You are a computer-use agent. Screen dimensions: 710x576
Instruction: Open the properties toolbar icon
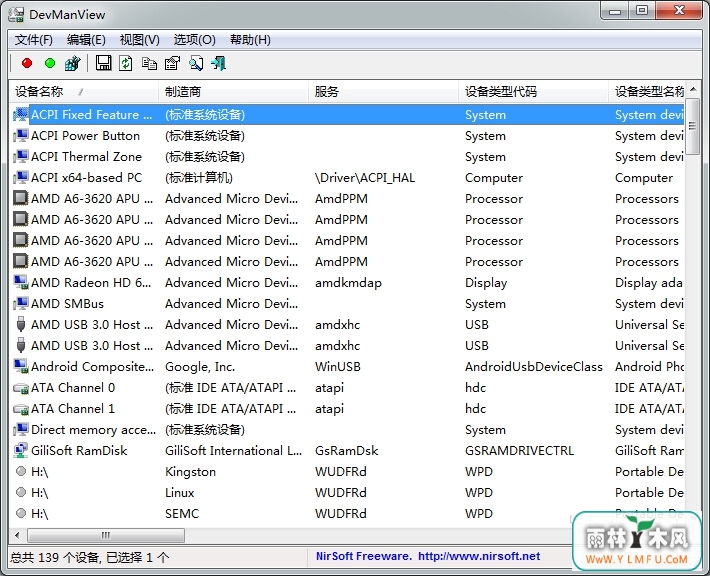pyautogui.click(x=172, y=63)
